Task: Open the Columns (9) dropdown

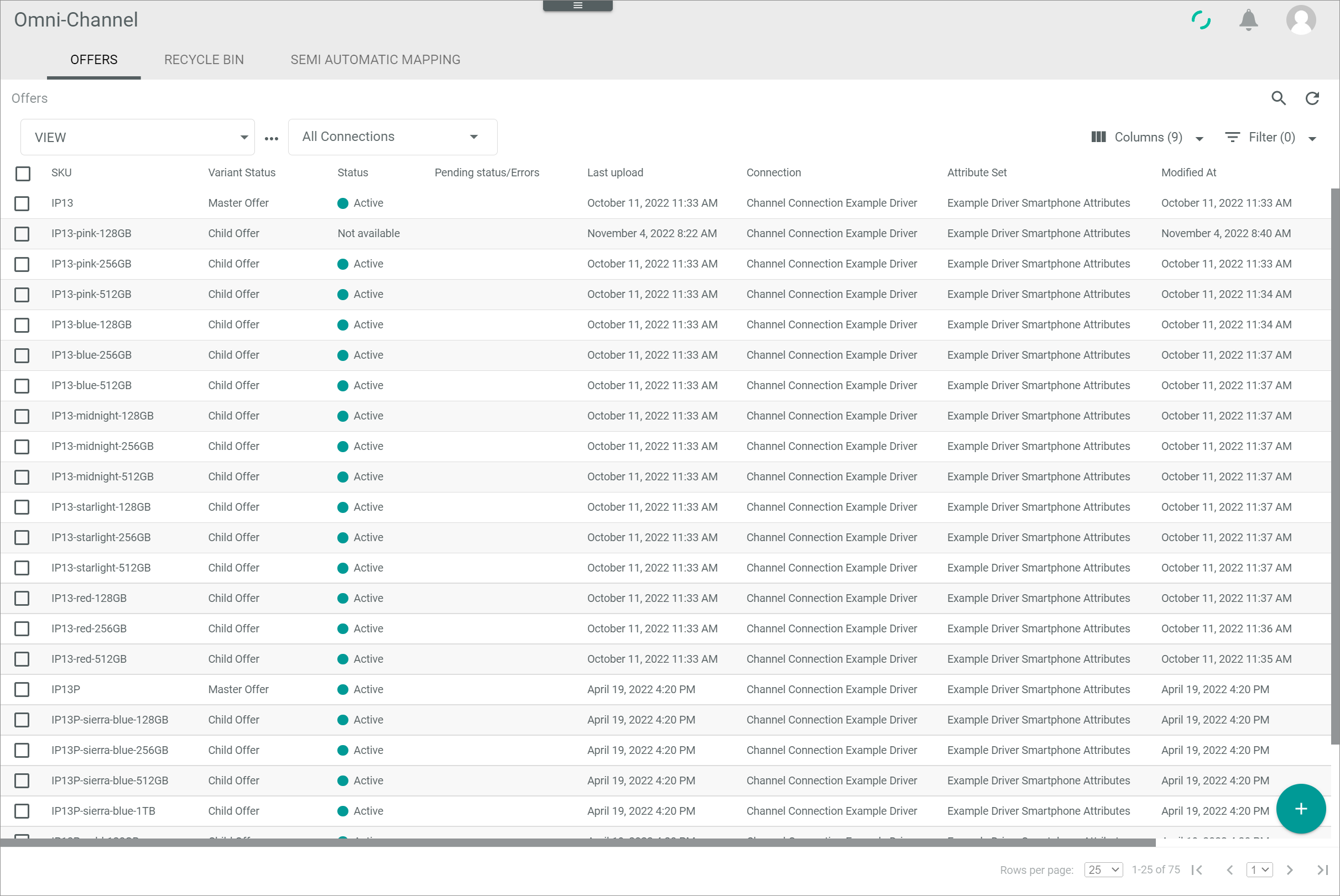Action: pos(1148,137)
